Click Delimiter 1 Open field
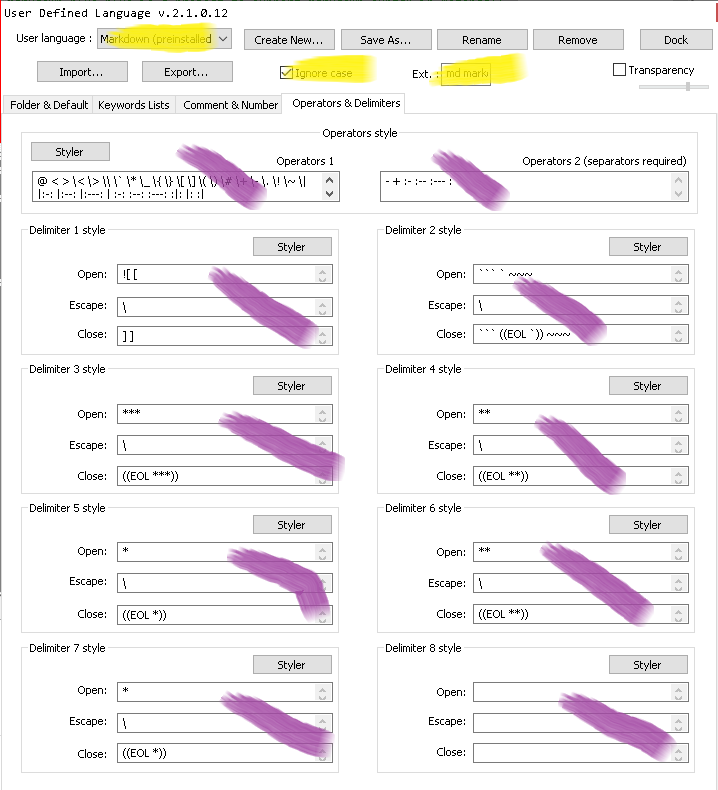This screenshot has width=718, height=790. point(225,275)
